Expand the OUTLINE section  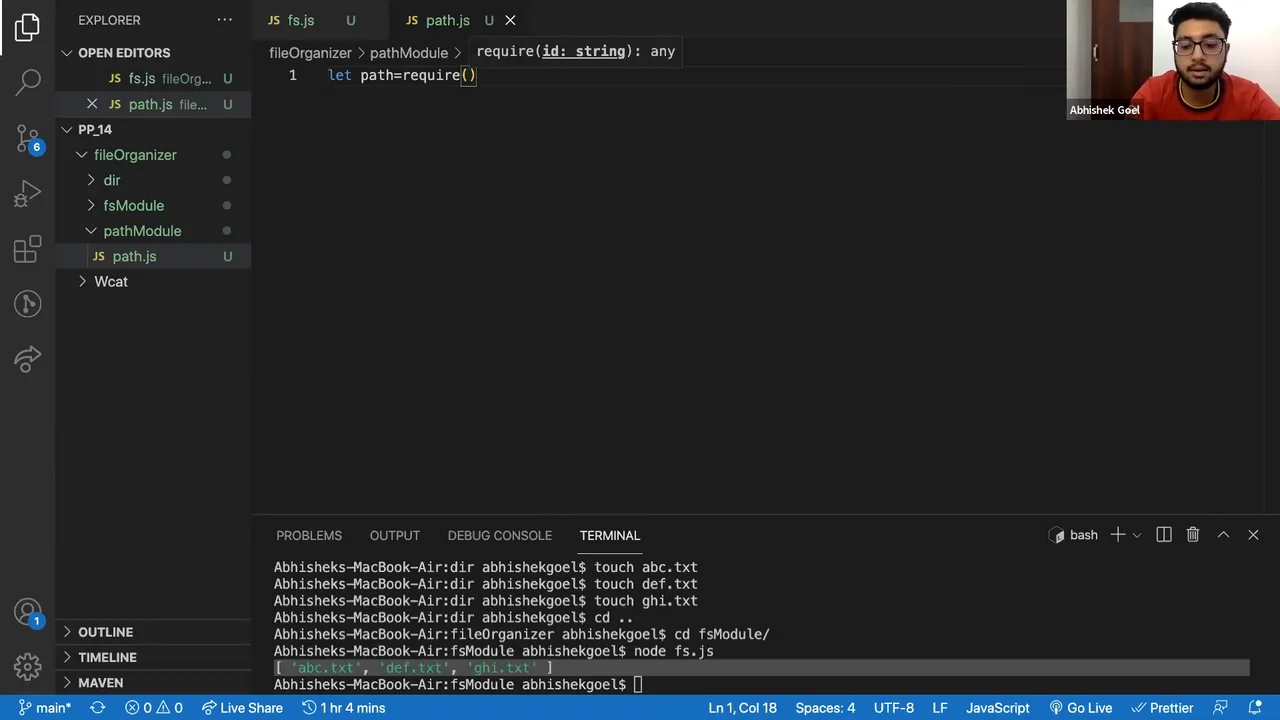pos(105,632)
